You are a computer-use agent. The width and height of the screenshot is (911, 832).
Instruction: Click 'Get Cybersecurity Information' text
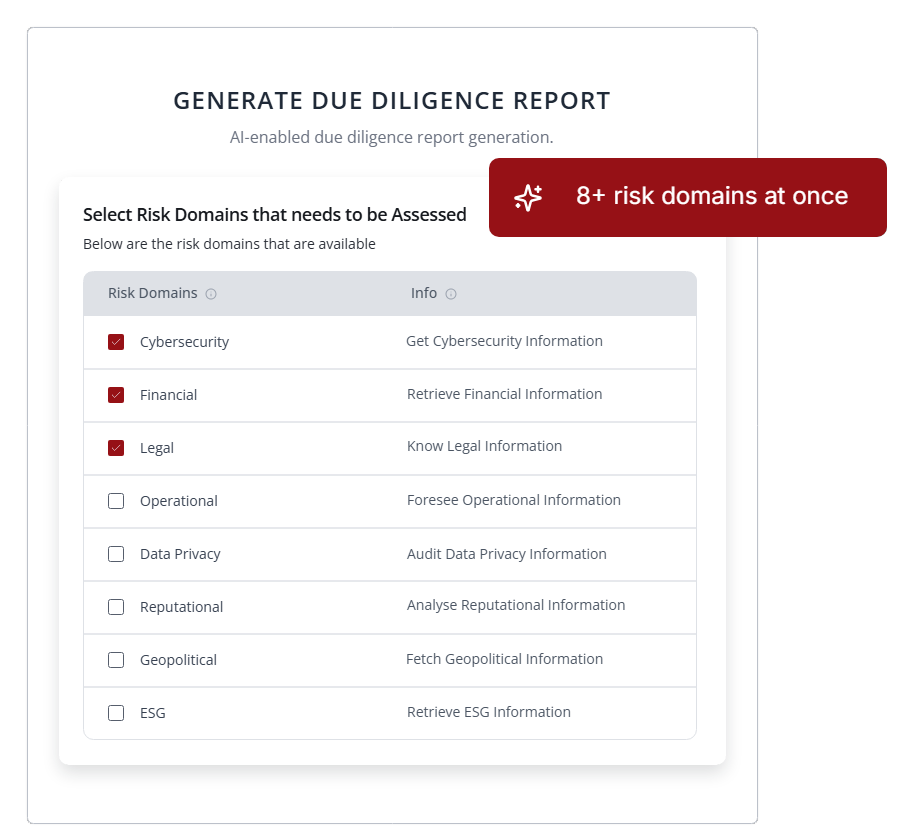click(504, 341)
